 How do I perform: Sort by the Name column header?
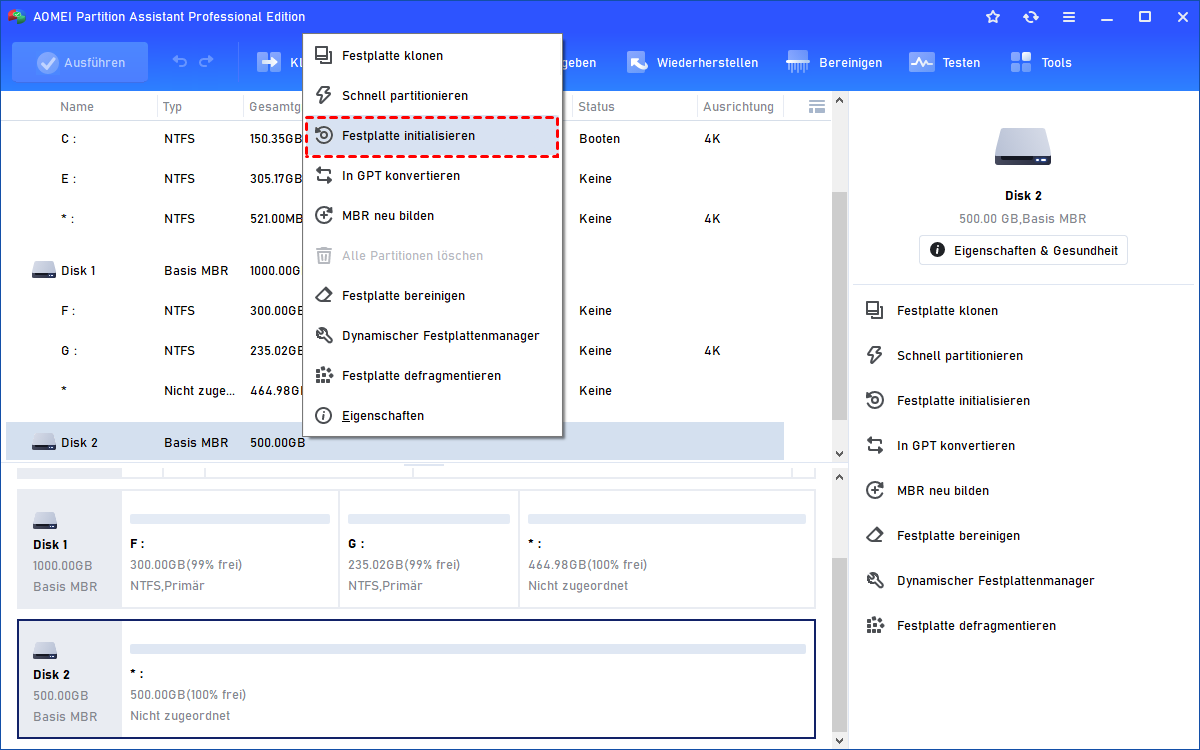point(77,107)
